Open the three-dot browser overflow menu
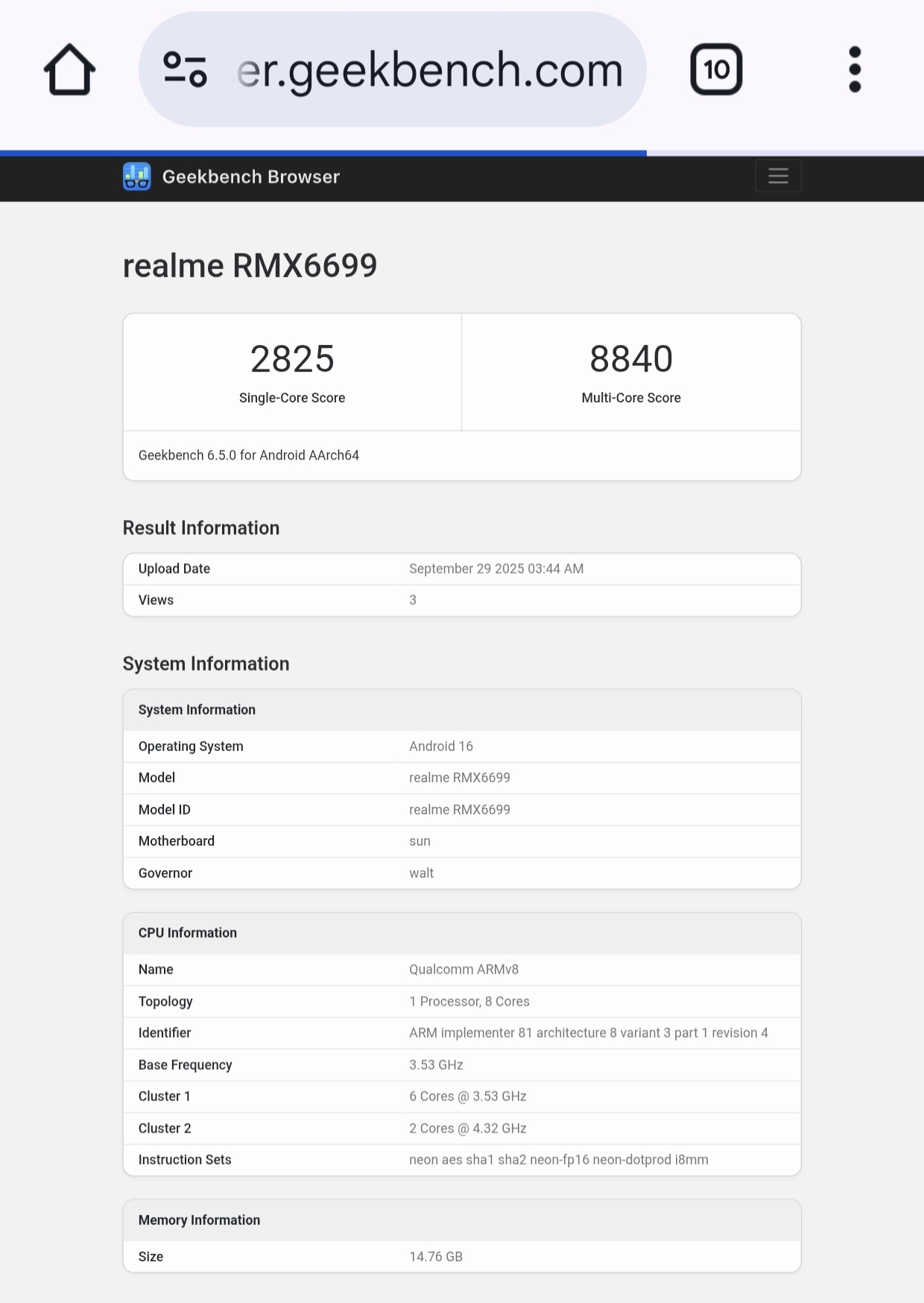Viewport: 924px width, 1303px height. [x=855, y=70]
